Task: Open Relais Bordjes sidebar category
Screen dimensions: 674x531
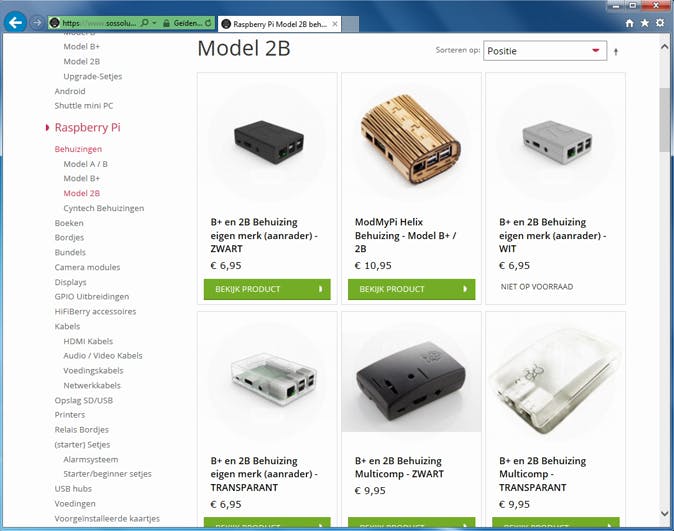Action: (x=81, y=430)
